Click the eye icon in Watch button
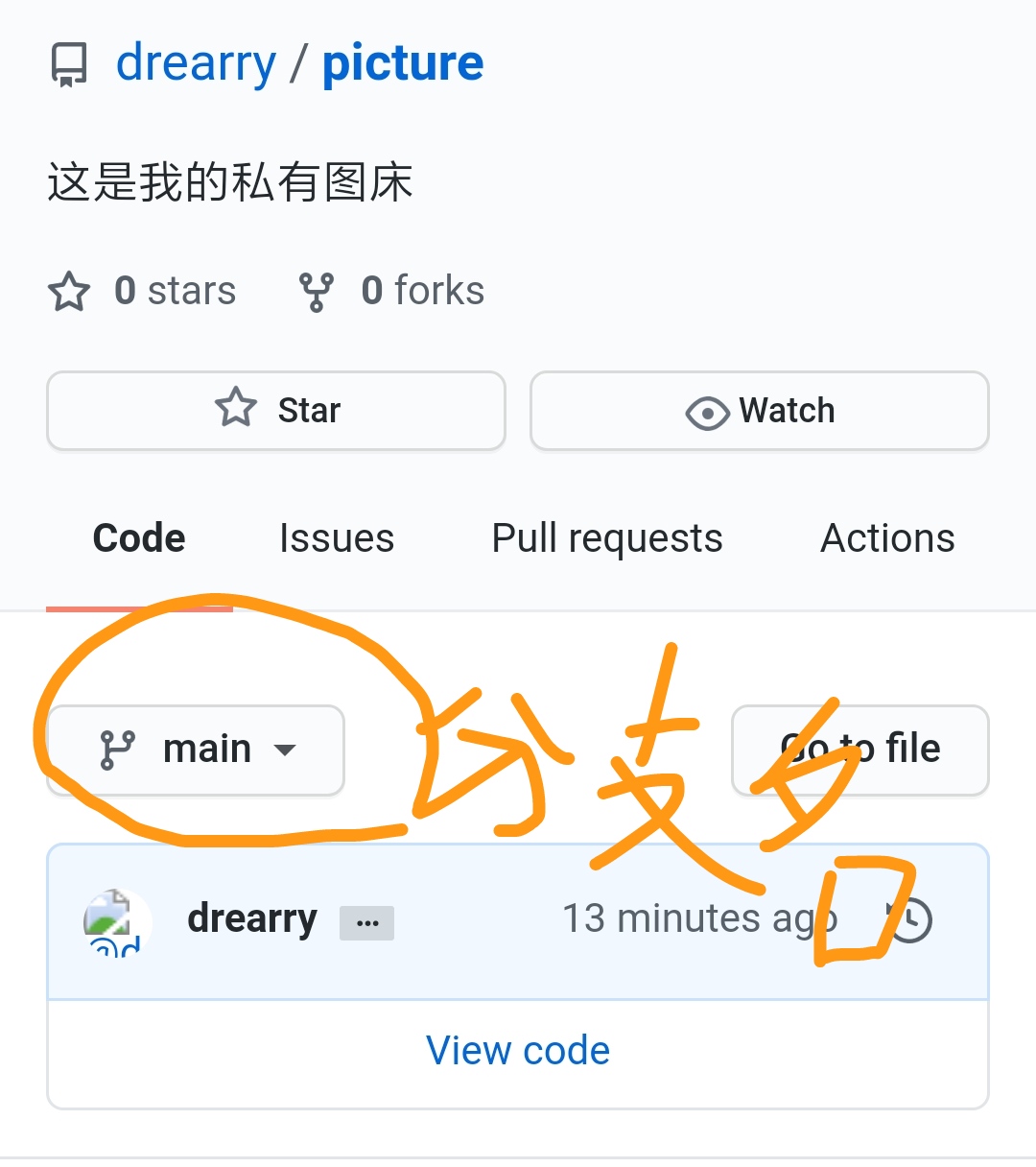 coord(708,413)
